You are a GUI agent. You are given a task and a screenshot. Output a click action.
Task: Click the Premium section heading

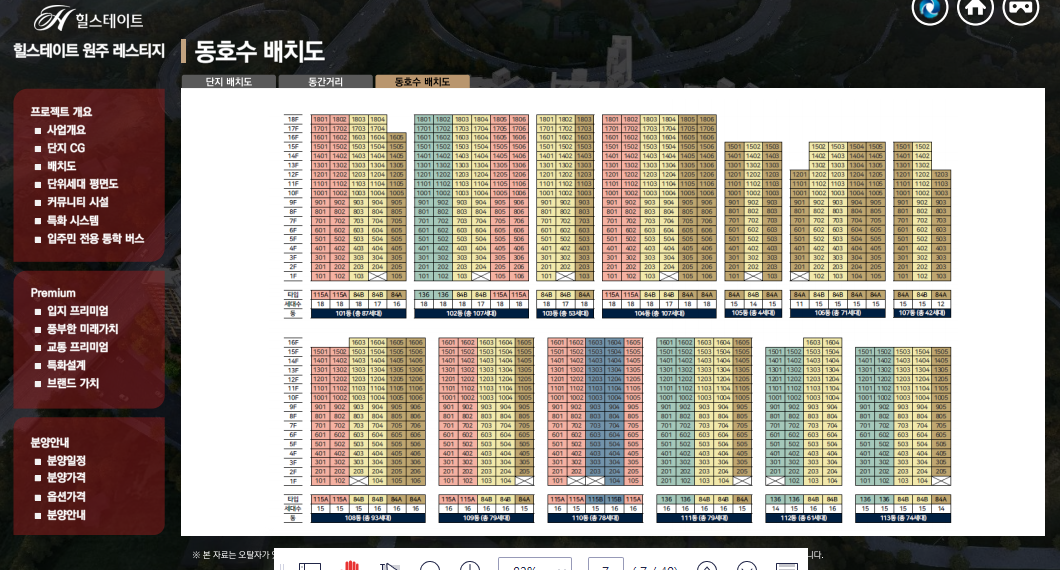coord(53,293)
